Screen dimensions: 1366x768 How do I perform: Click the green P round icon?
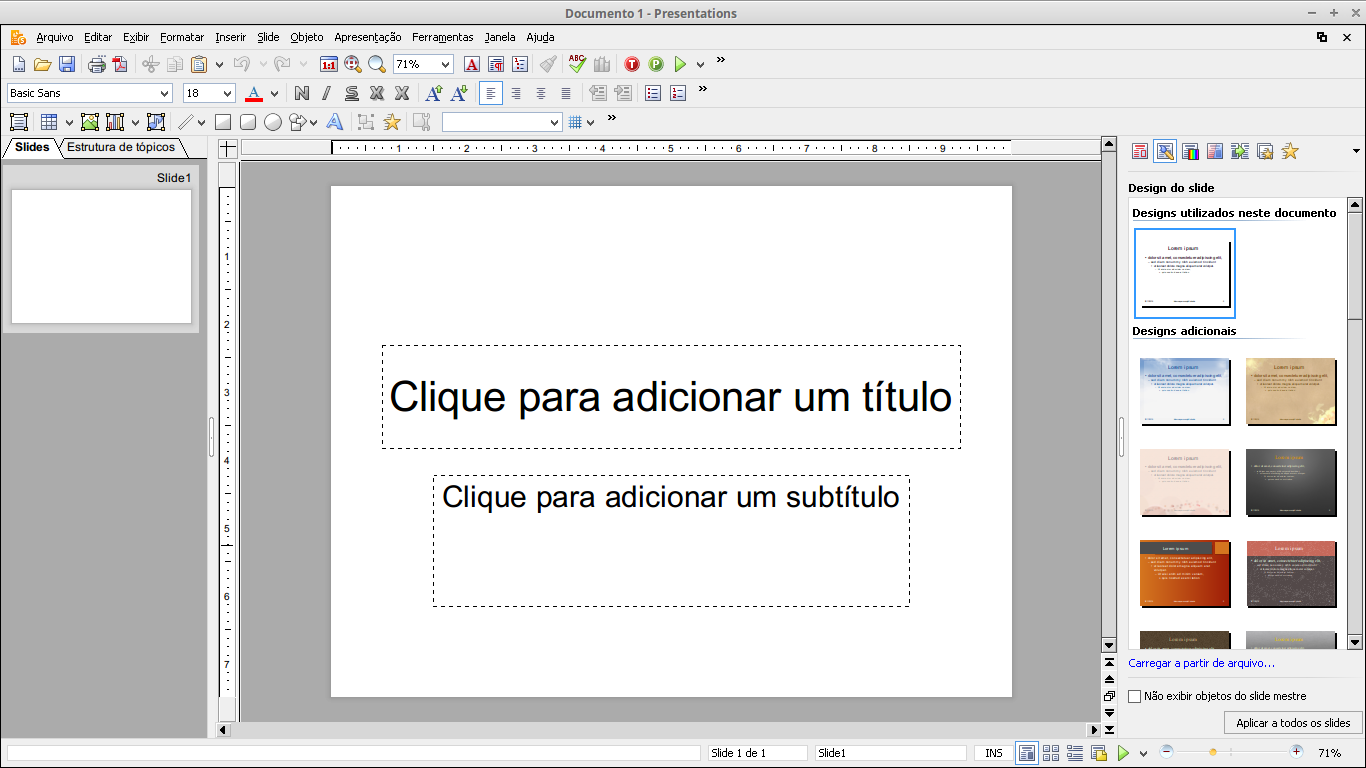coord(656,64)
